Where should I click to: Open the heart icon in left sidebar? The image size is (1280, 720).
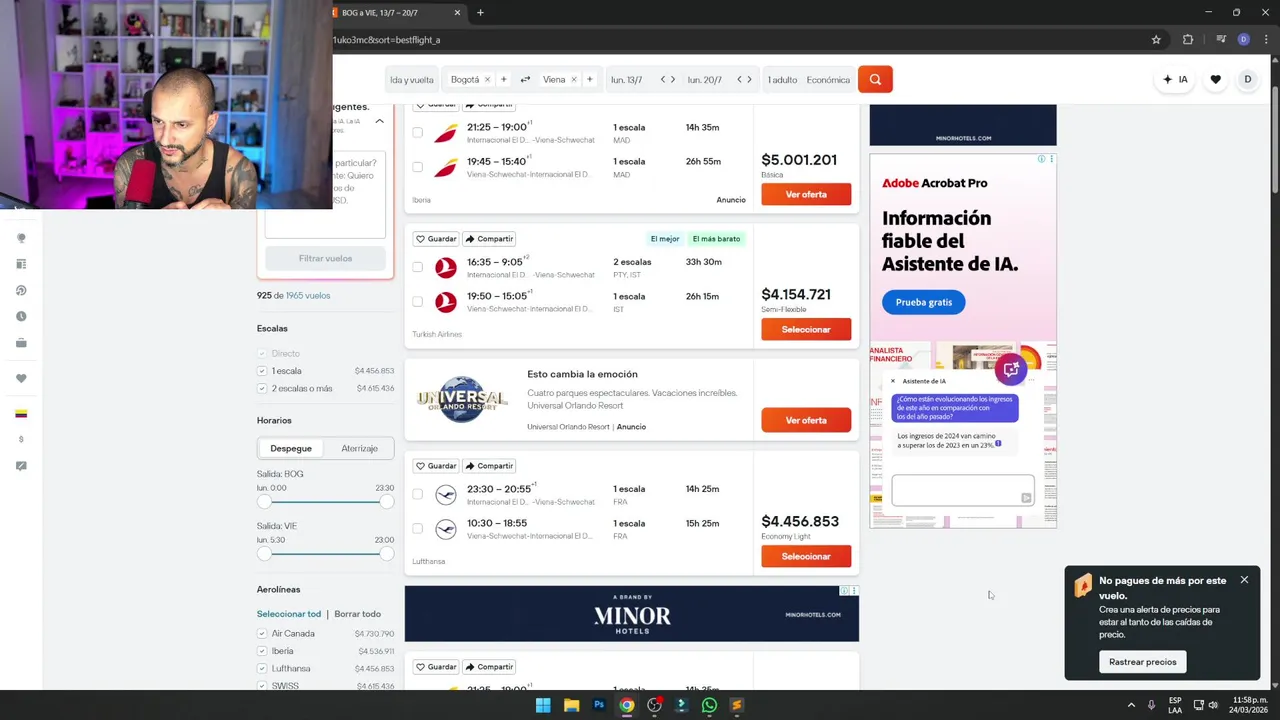(21, 378)
